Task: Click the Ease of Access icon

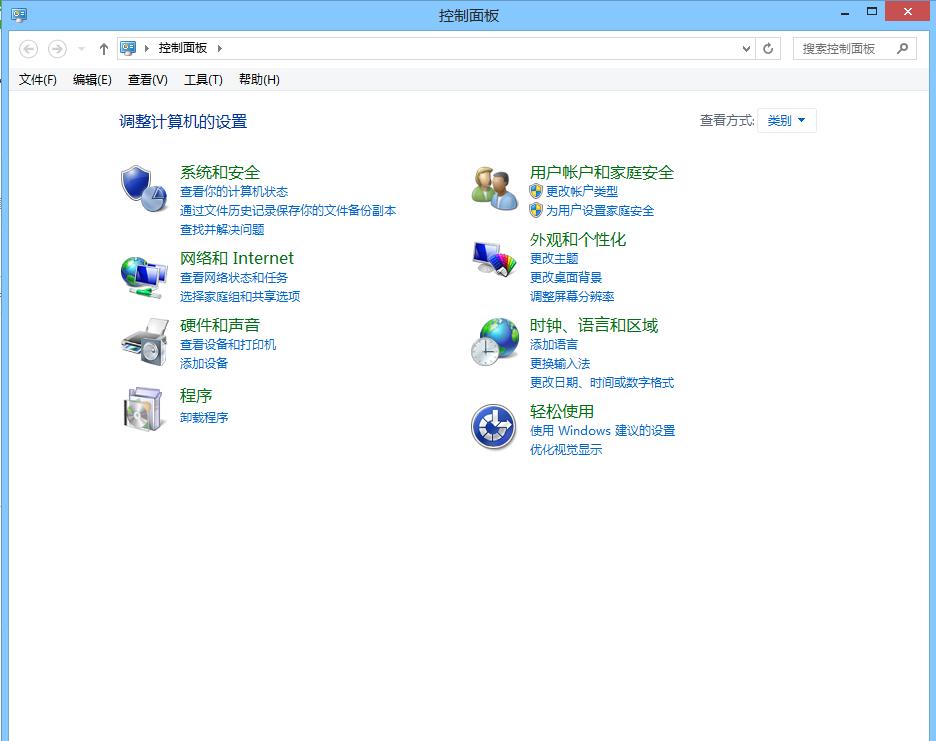Action: [x=493, y=427]
